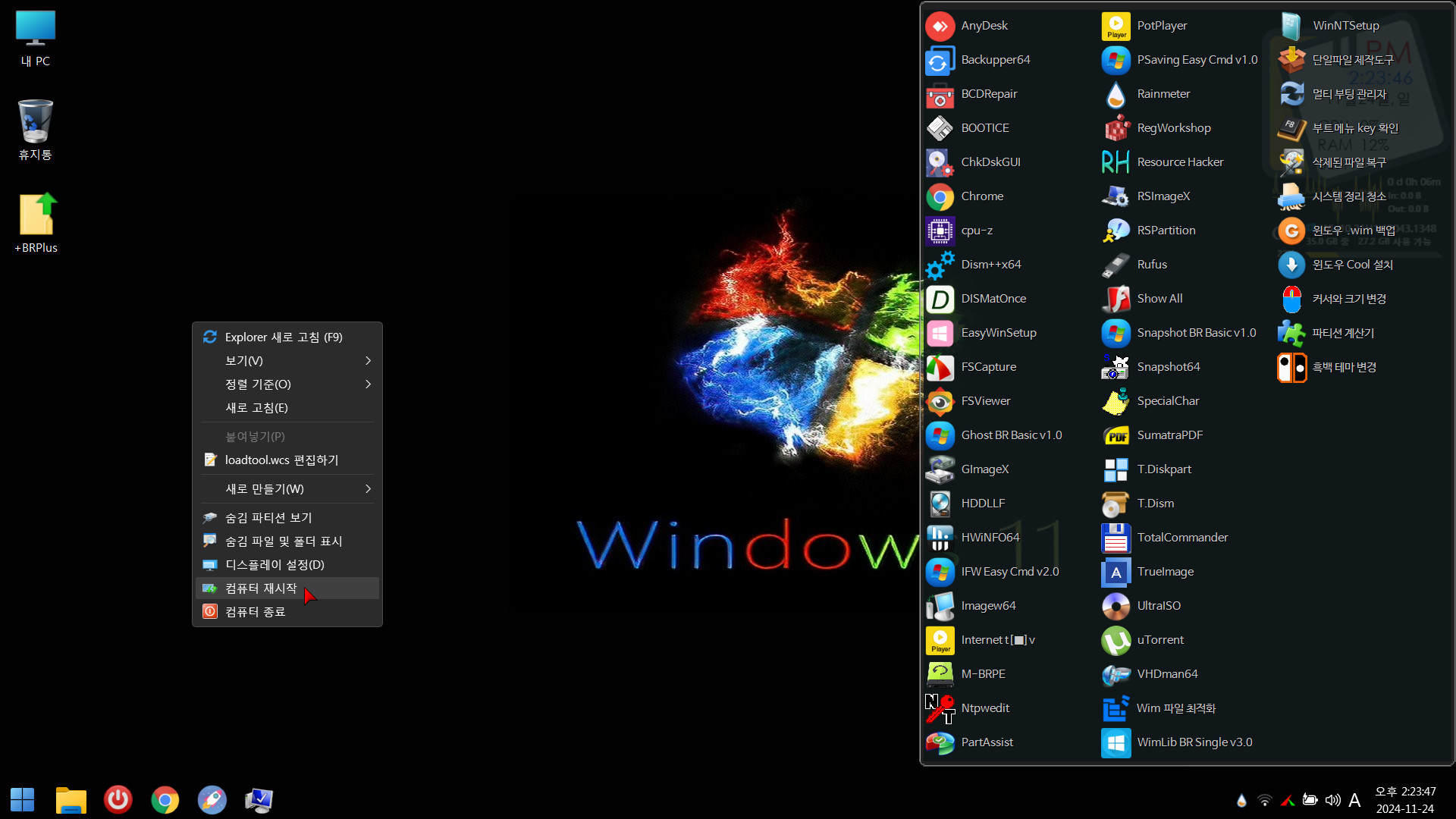
Task: Launch cpu-z hardware info
Action: point(959,231)
